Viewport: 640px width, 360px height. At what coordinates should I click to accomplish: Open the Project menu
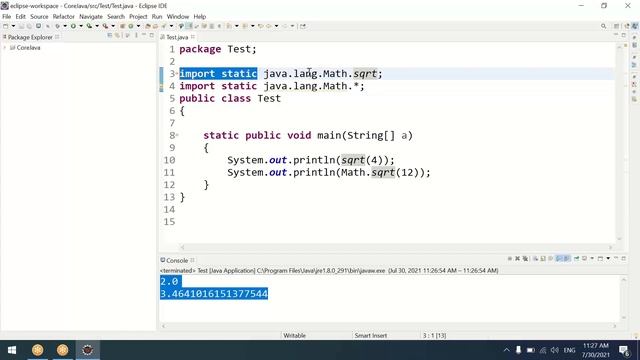(138, 17)
